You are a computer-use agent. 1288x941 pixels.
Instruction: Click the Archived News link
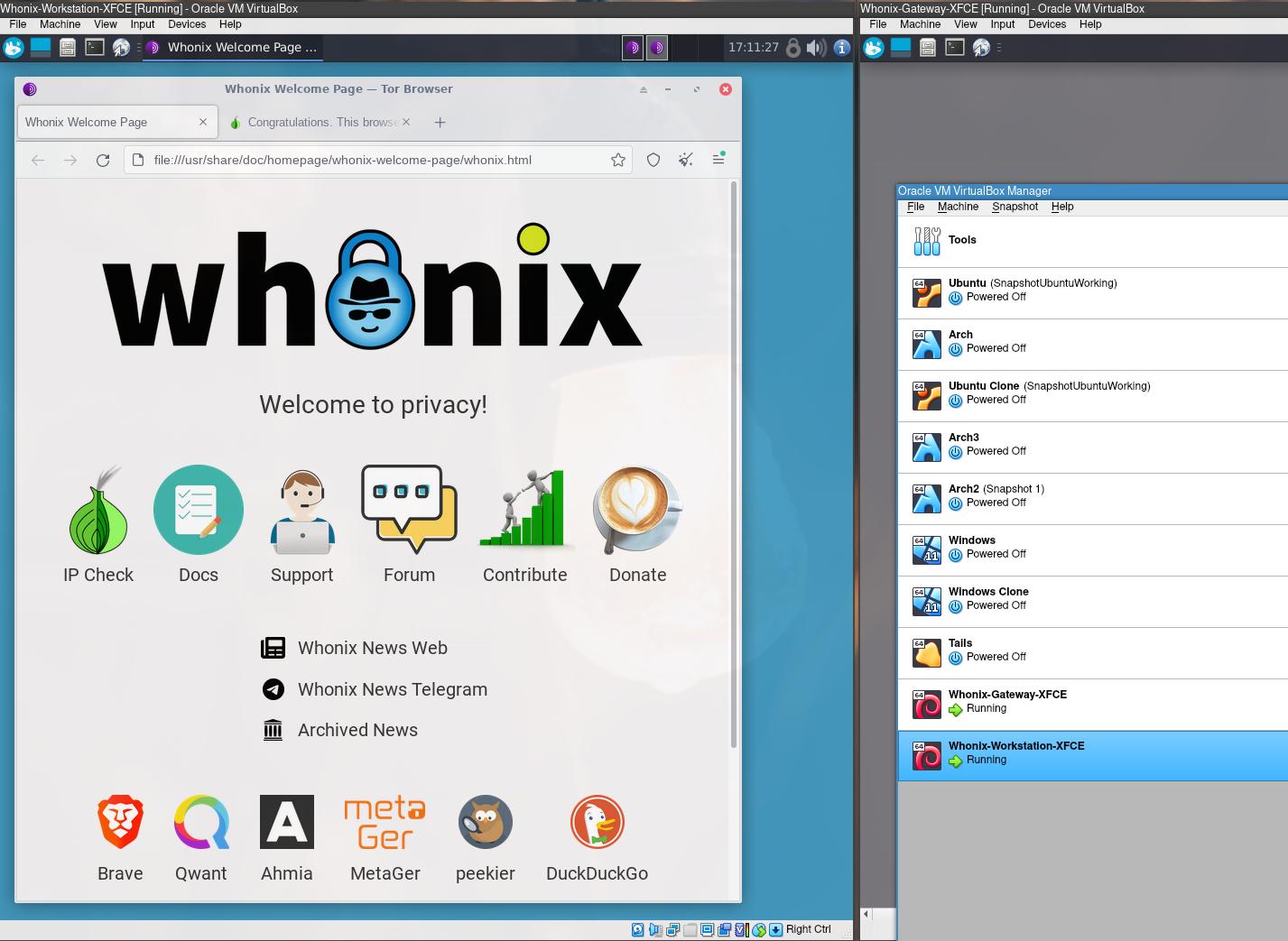pyautogui.click(x=357, y=730)
